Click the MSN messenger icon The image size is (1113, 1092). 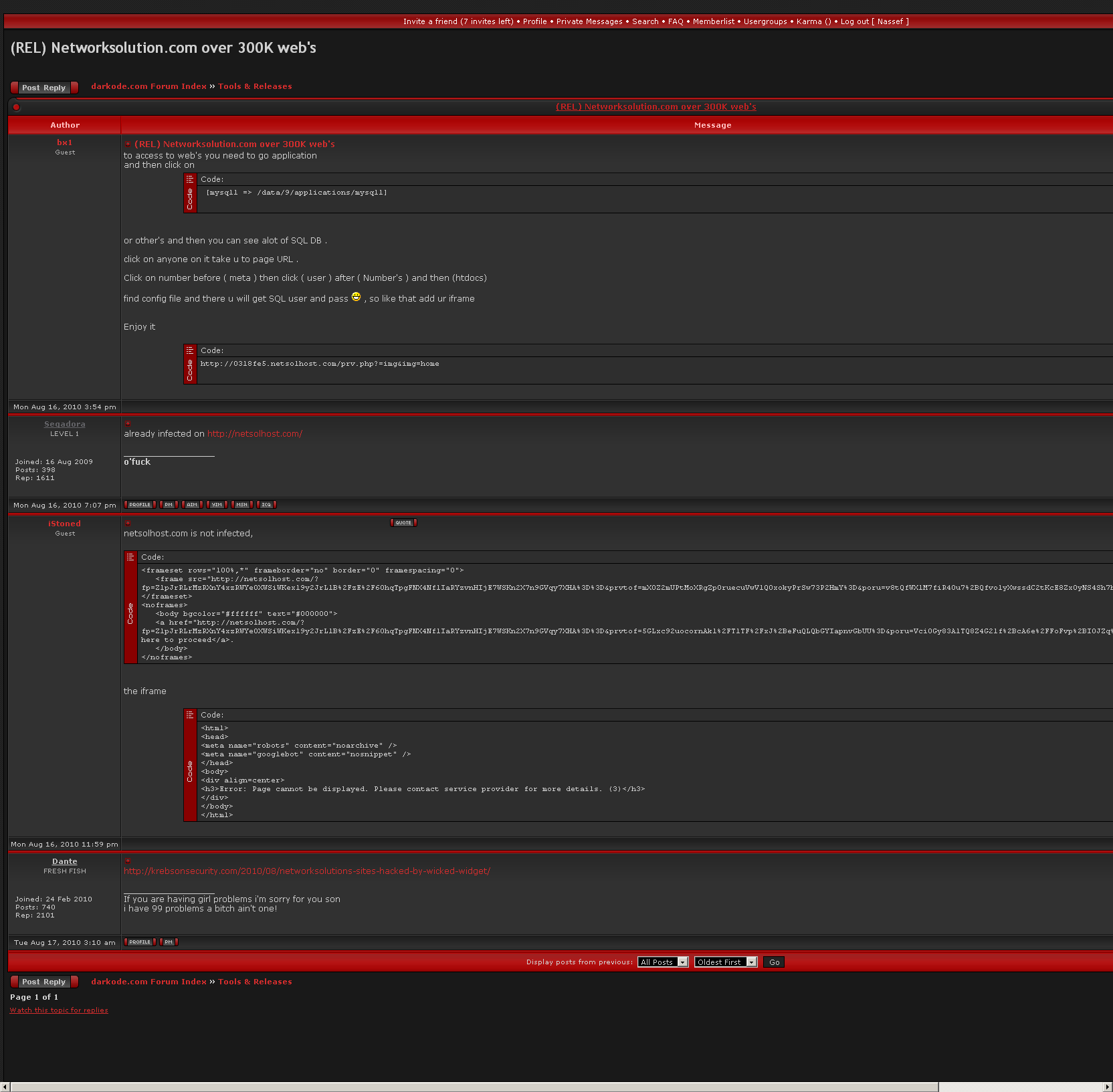pyautogui.click(x=241, y=505)
